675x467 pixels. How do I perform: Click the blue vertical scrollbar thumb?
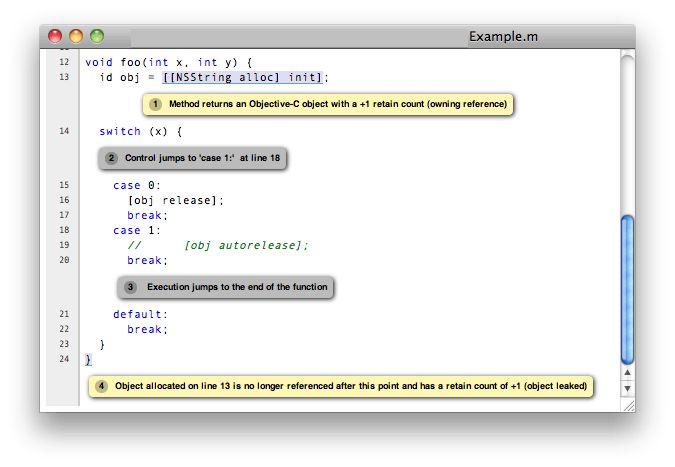[x=628, y=290]
